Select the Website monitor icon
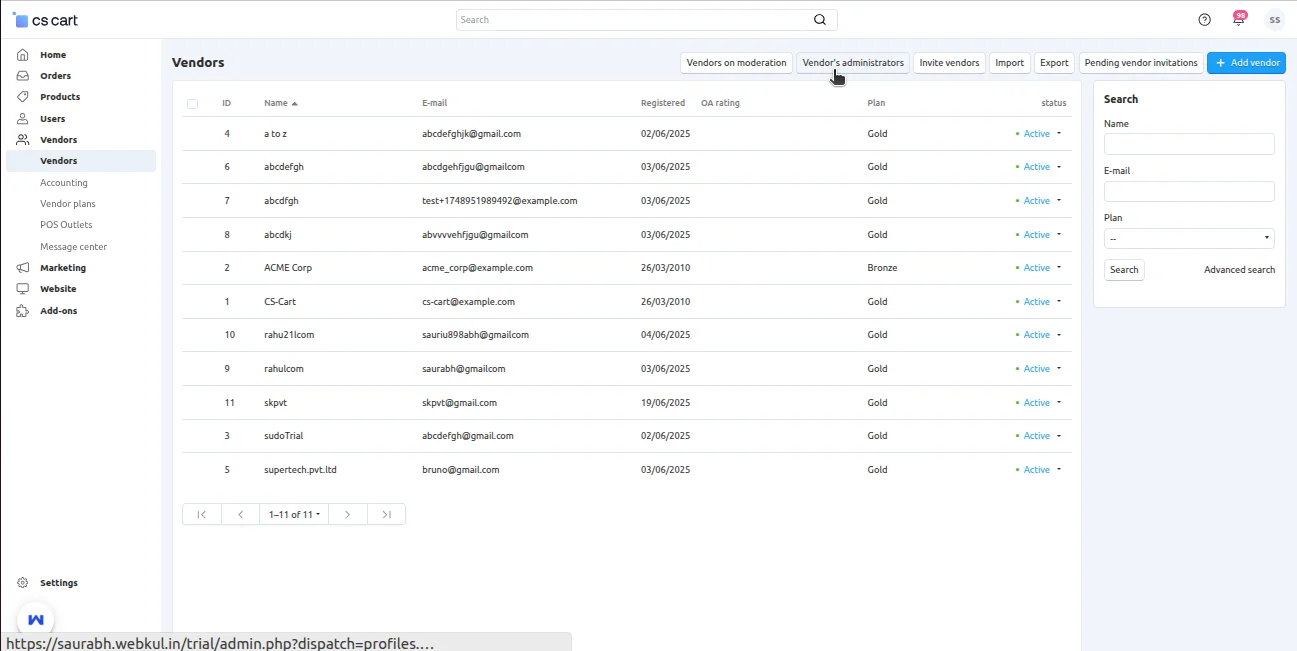1297x651 pixels. click(x=21, y=288)
